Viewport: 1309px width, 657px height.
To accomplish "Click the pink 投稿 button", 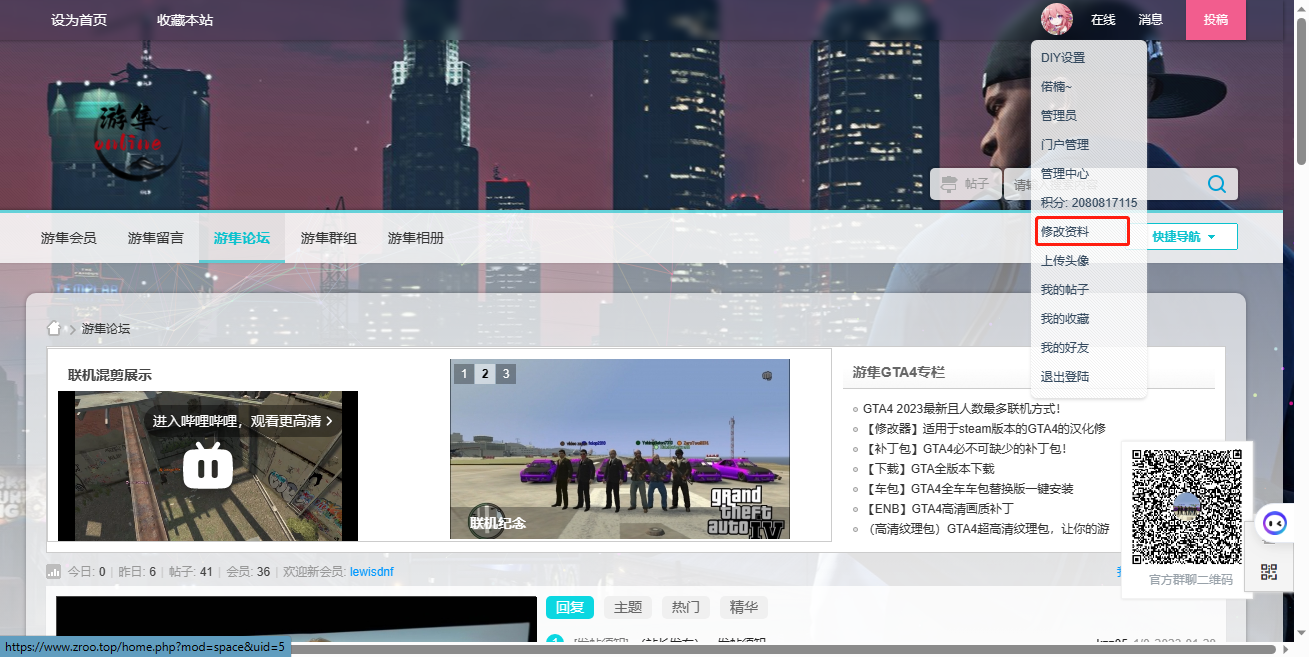I will point(1215,20).
